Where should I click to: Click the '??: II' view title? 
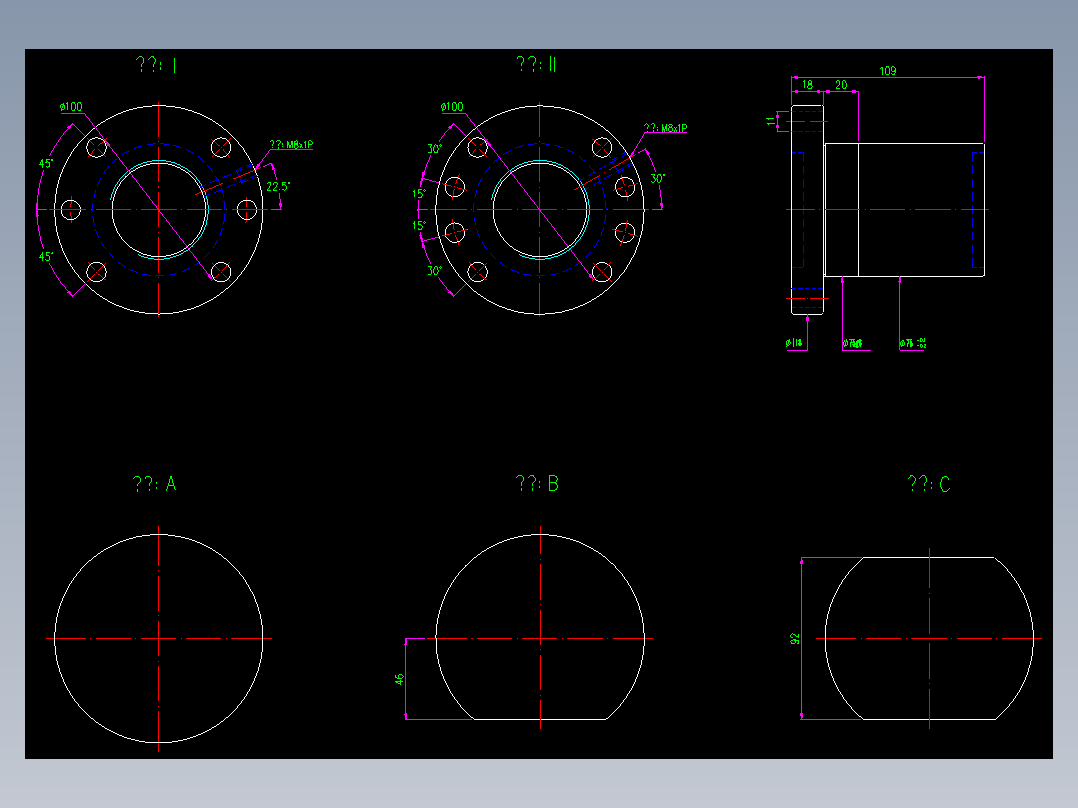coord(536,65)
